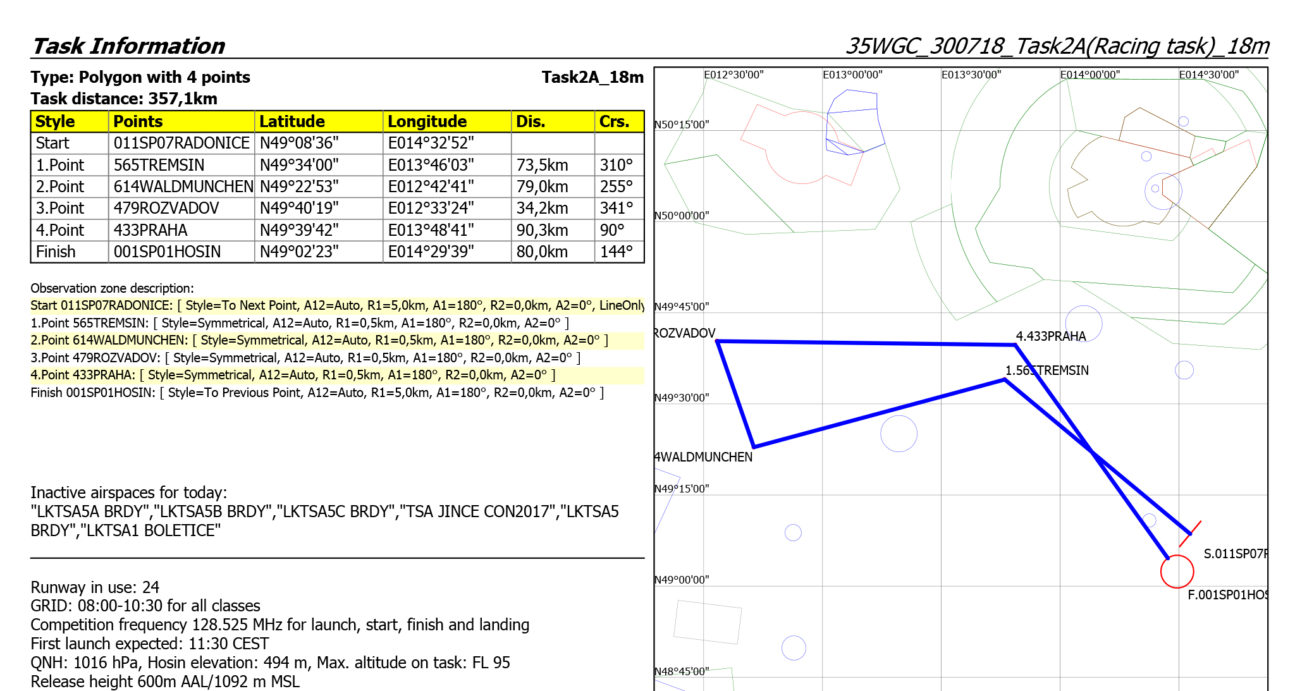This screenshot has width=1295, height=691.
Task: Click the Task Information heading
Action: (x=128, y=46)
